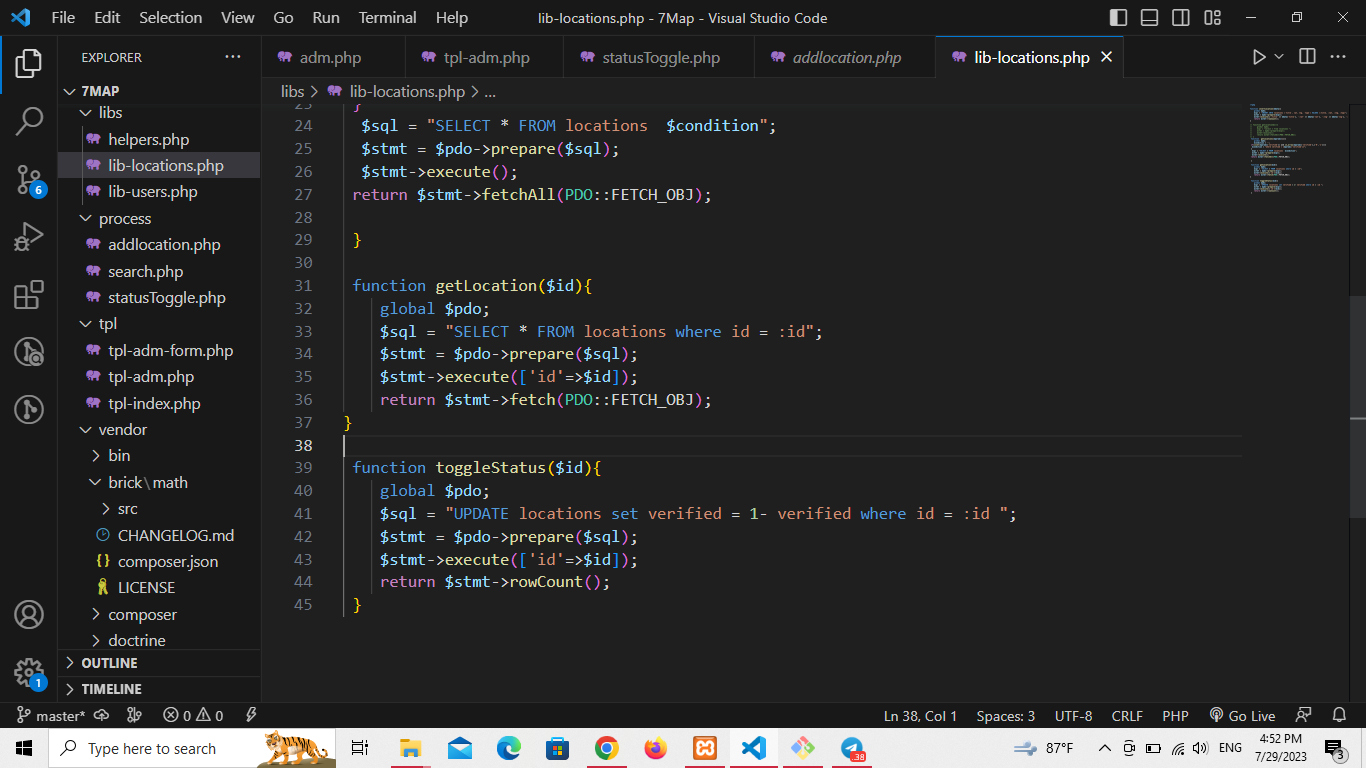This screenshot has width=1366, height=768.
Task: Switch to the addlocation.php tab
Action: coord(844,57)
